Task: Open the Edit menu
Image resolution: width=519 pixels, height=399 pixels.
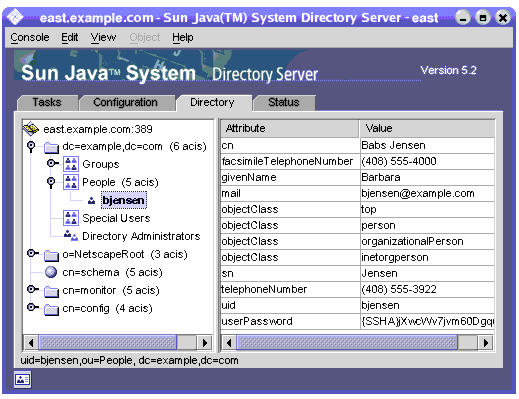Action: tap(69, 37)
